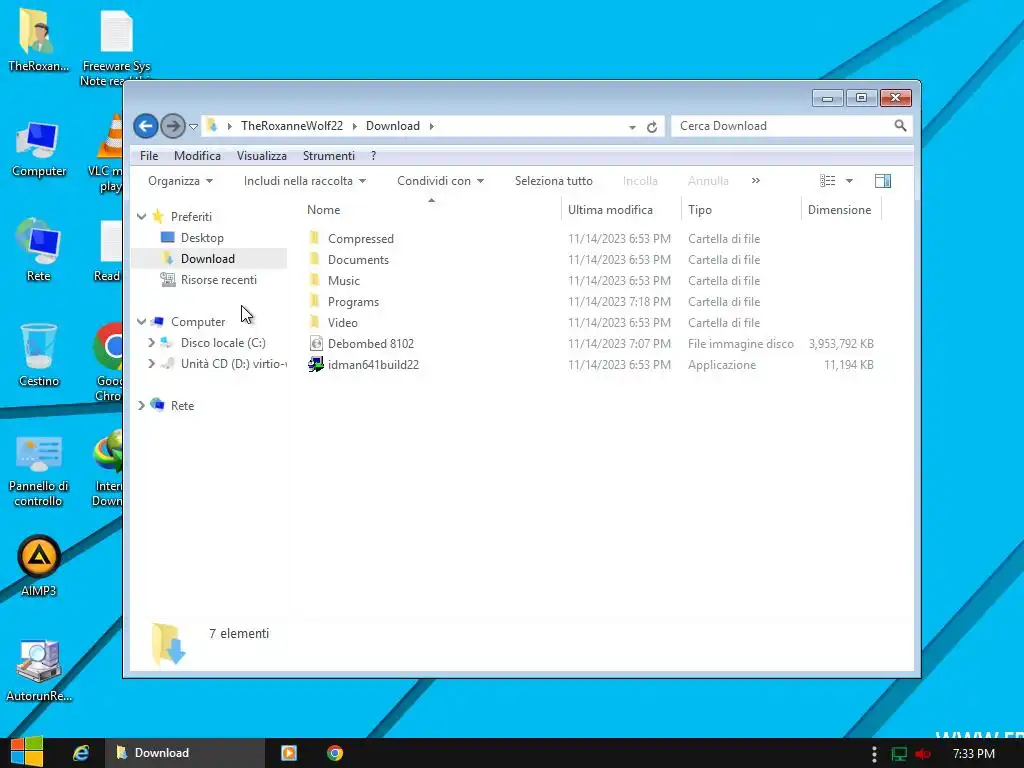Select the Documents folder icon
This screenshot has width=1024, height=768.
(315, 259)
